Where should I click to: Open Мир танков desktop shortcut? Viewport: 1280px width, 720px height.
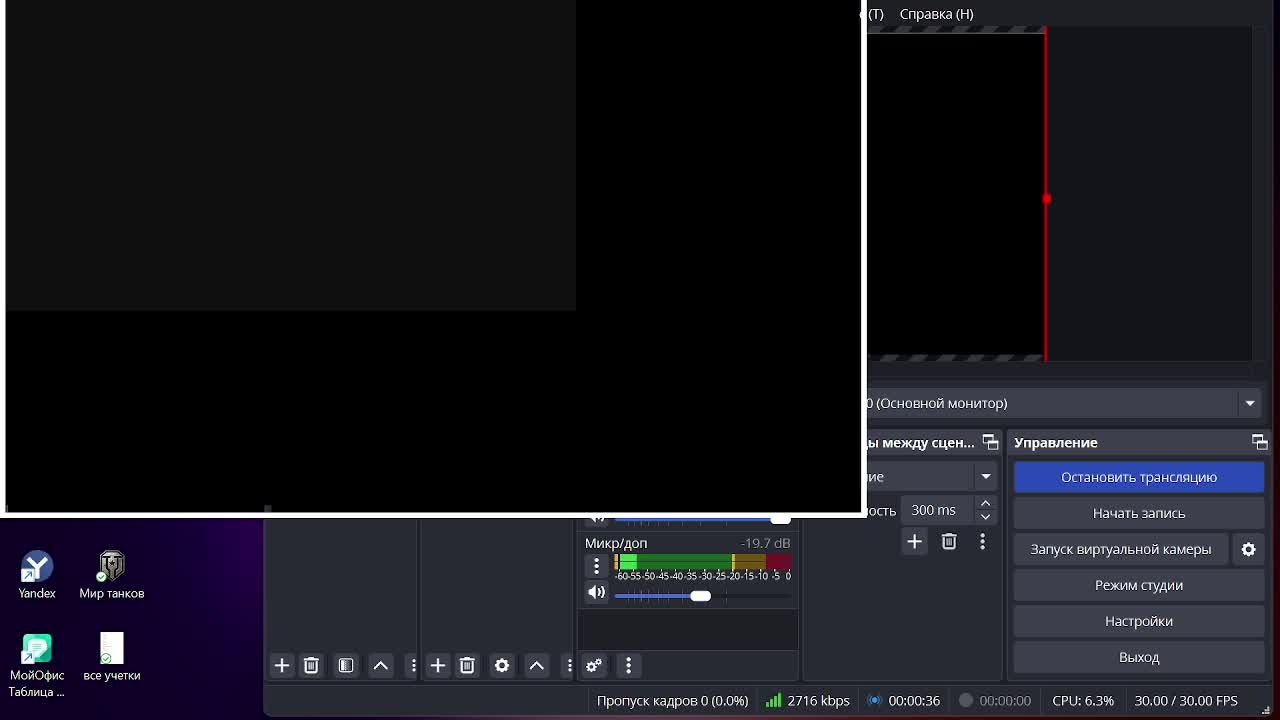click(x=112, y=575)
